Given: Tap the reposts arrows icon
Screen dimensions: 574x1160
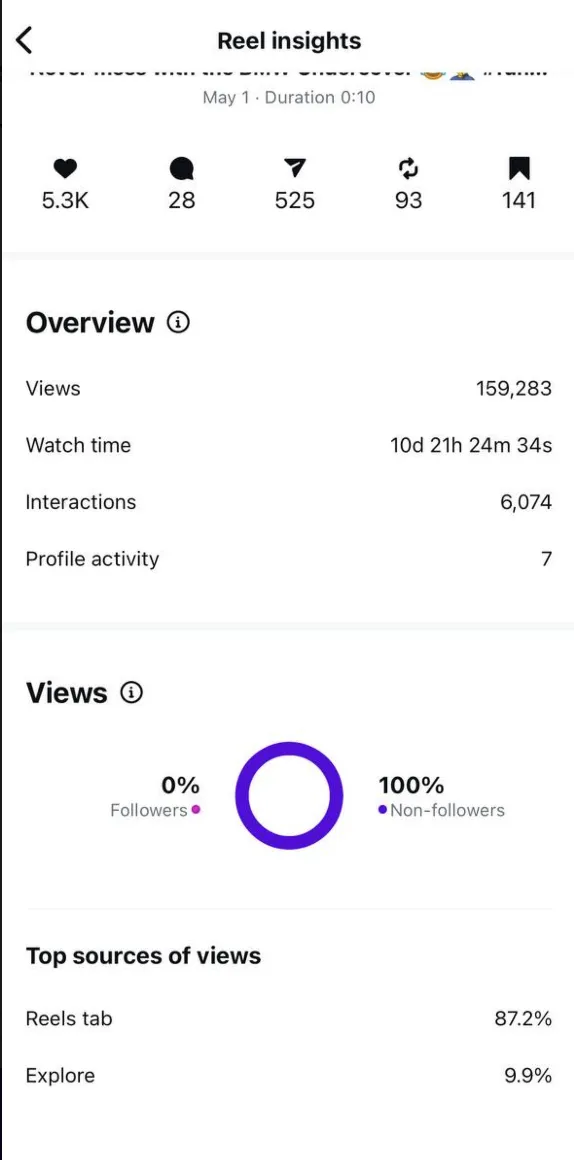Looking at the screenshot, I should pyautogui.click(x=408, y=169).
